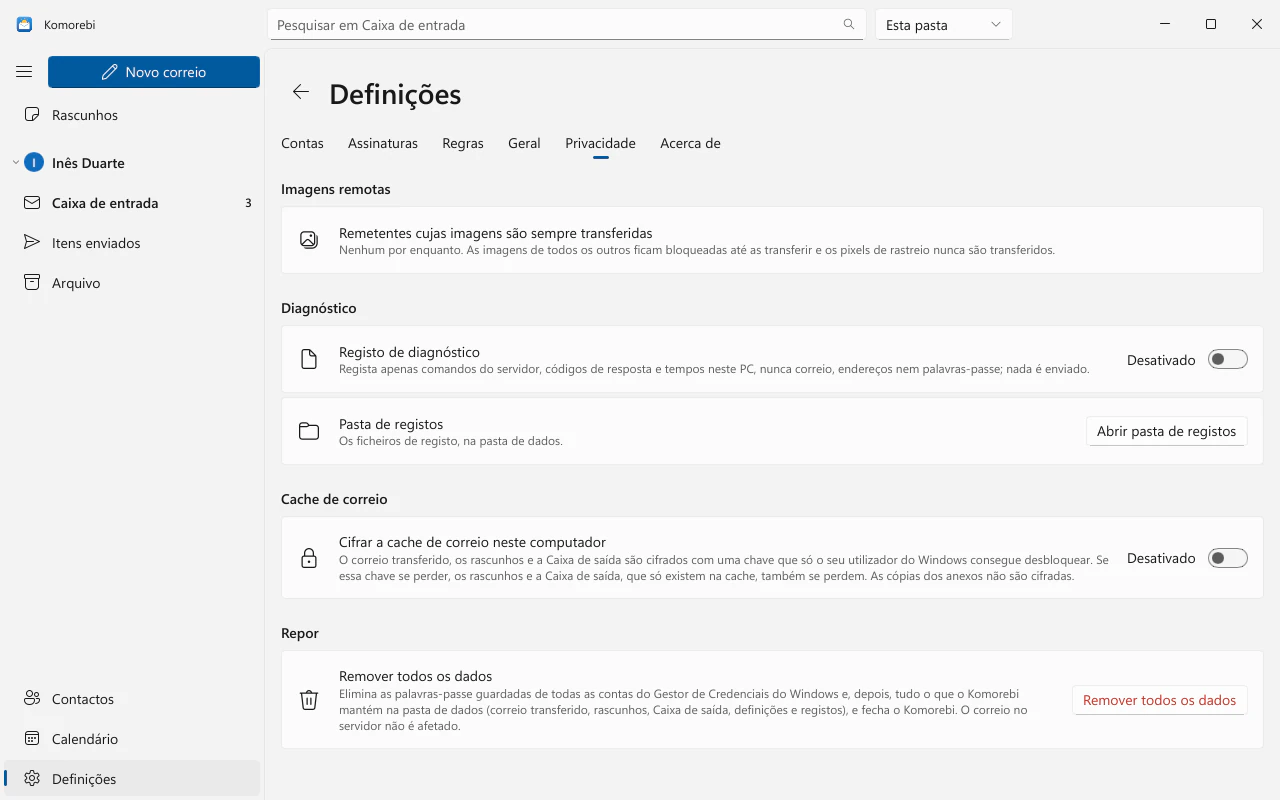Open Contactos in the sidebar
1280x800 pixels.
coord(132,699)
